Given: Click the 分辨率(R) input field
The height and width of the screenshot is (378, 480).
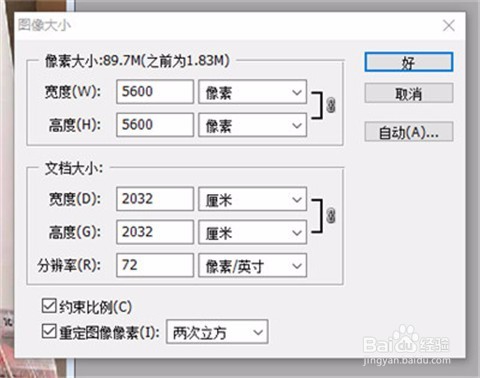Looking at the screenshot, I should 155,265.
